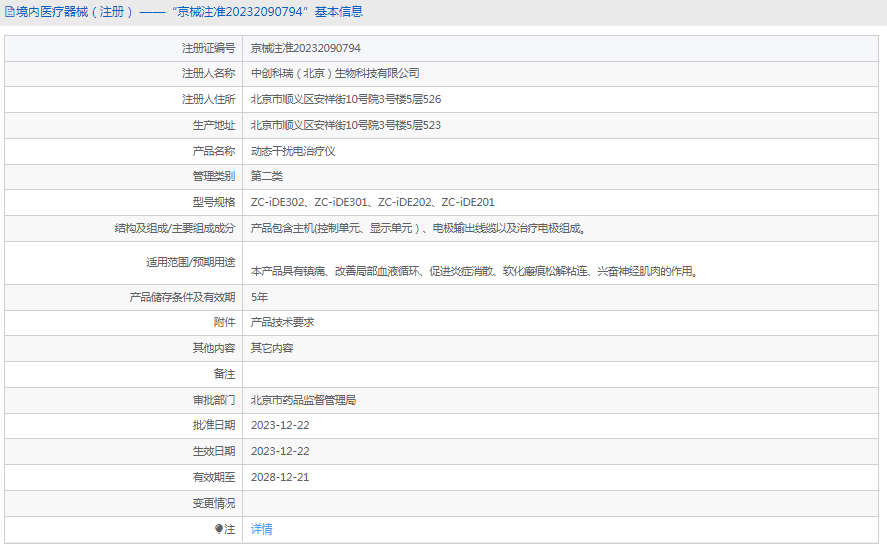This screenshot has height=548, width=887.
Task: Click the 适用范围/预期用途 label
Action: [191, 262]
